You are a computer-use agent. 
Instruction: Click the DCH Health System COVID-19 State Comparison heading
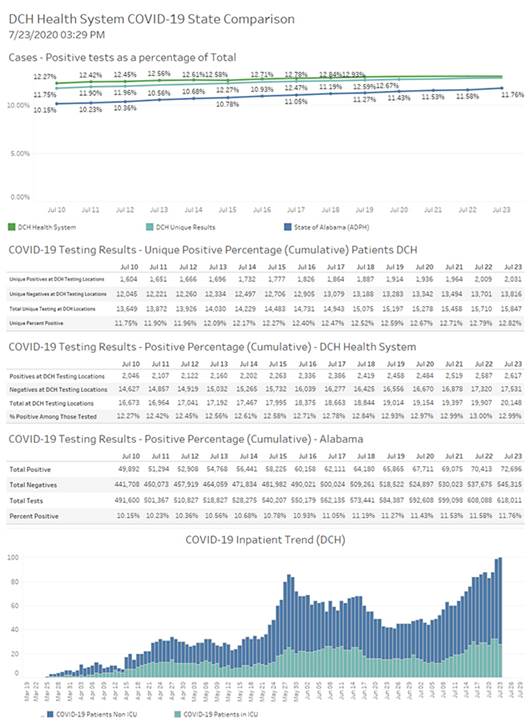point(152,19)
